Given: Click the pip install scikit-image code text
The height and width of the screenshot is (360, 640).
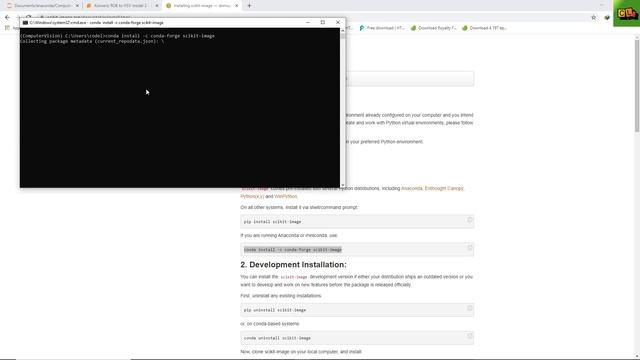Looking at the screenshot, I should [272, 222].
